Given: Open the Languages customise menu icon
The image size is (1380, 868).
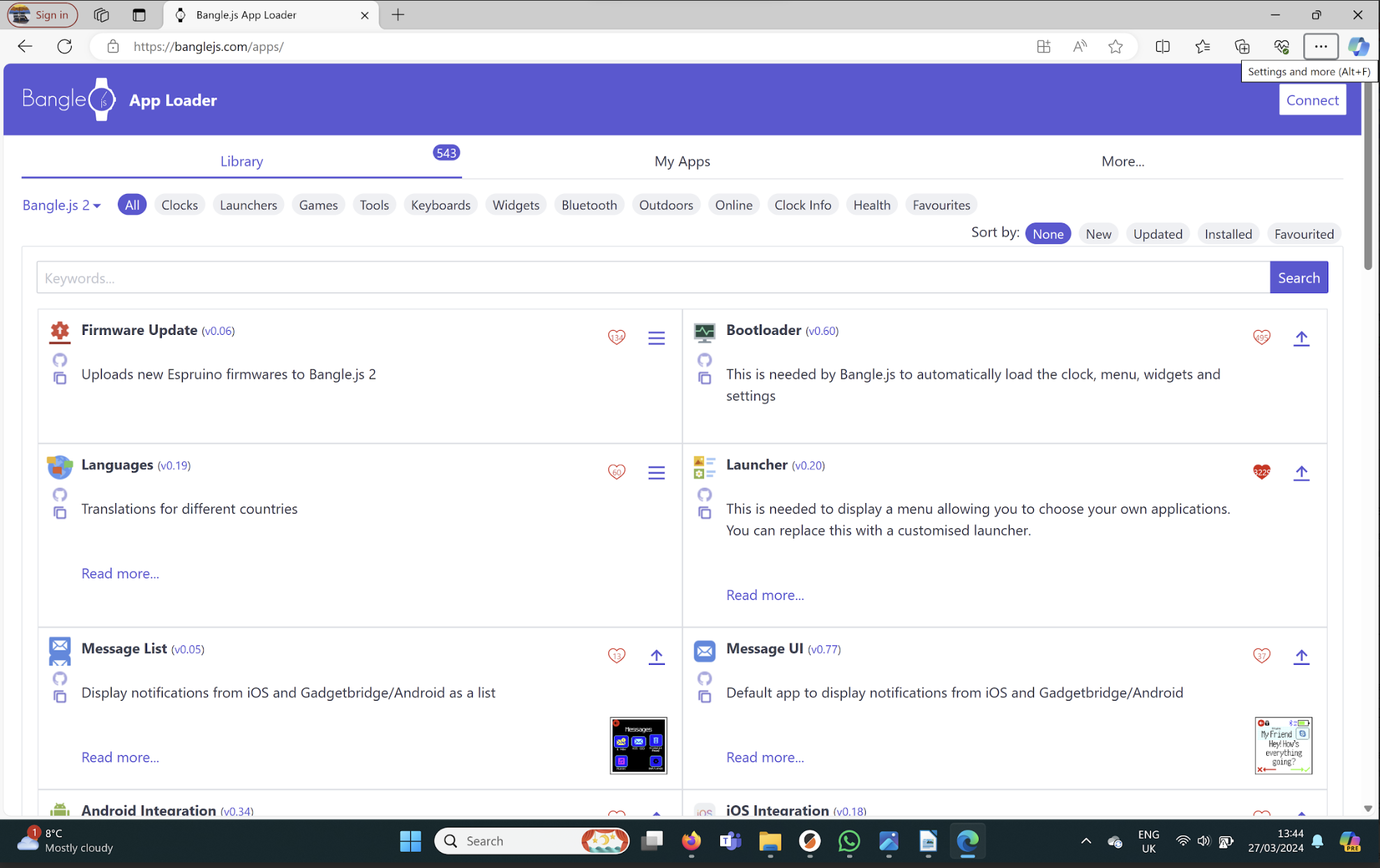Looking at the screenshot, I should coord(656,472).
